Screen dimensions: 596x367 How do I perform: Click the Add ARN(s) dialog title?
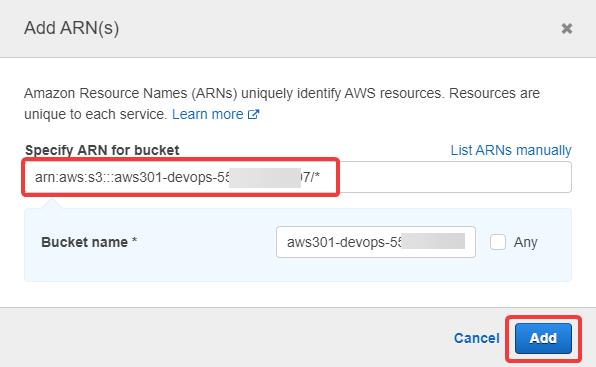point(71,28)
